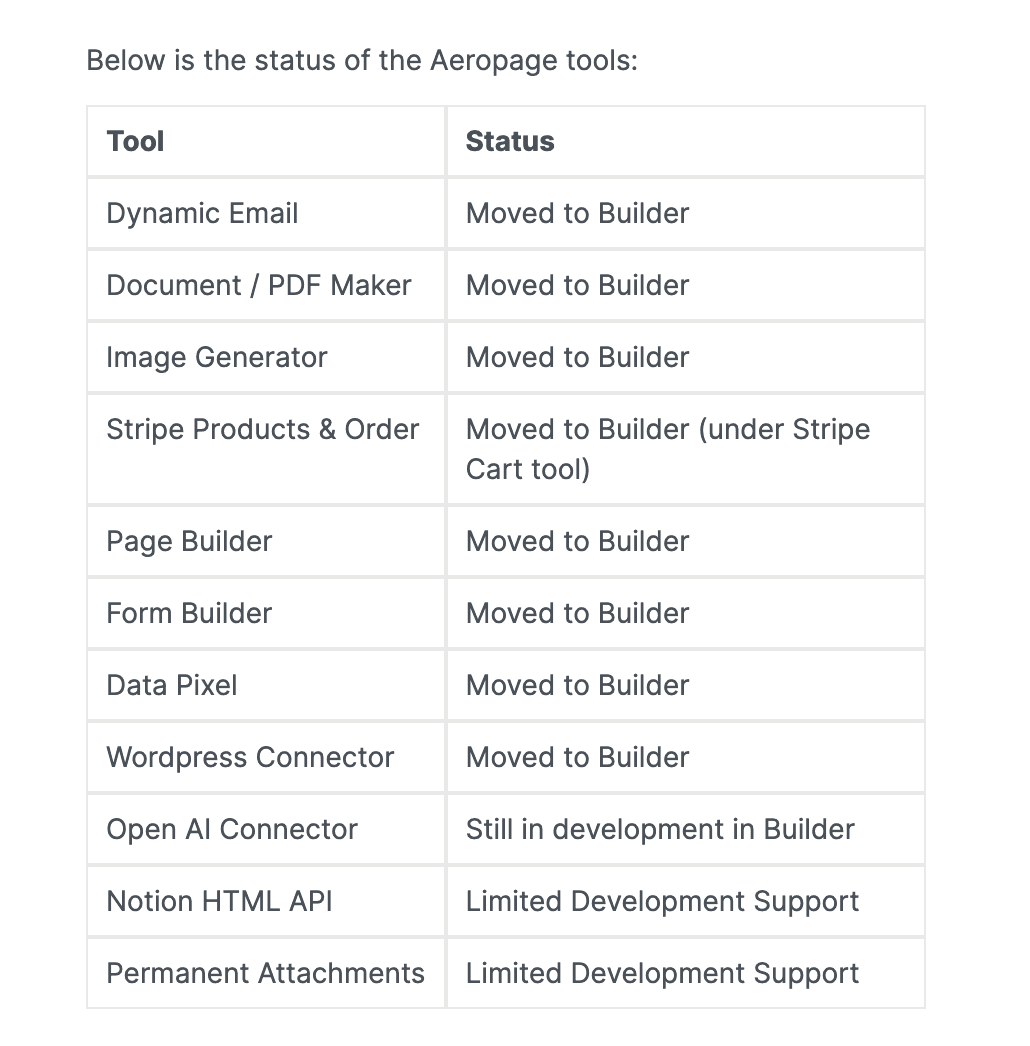Click the status cell for Notion HTML API
Image resolution: width=1030 pixels, height=1046 pixels.
(x=662, y=902)
